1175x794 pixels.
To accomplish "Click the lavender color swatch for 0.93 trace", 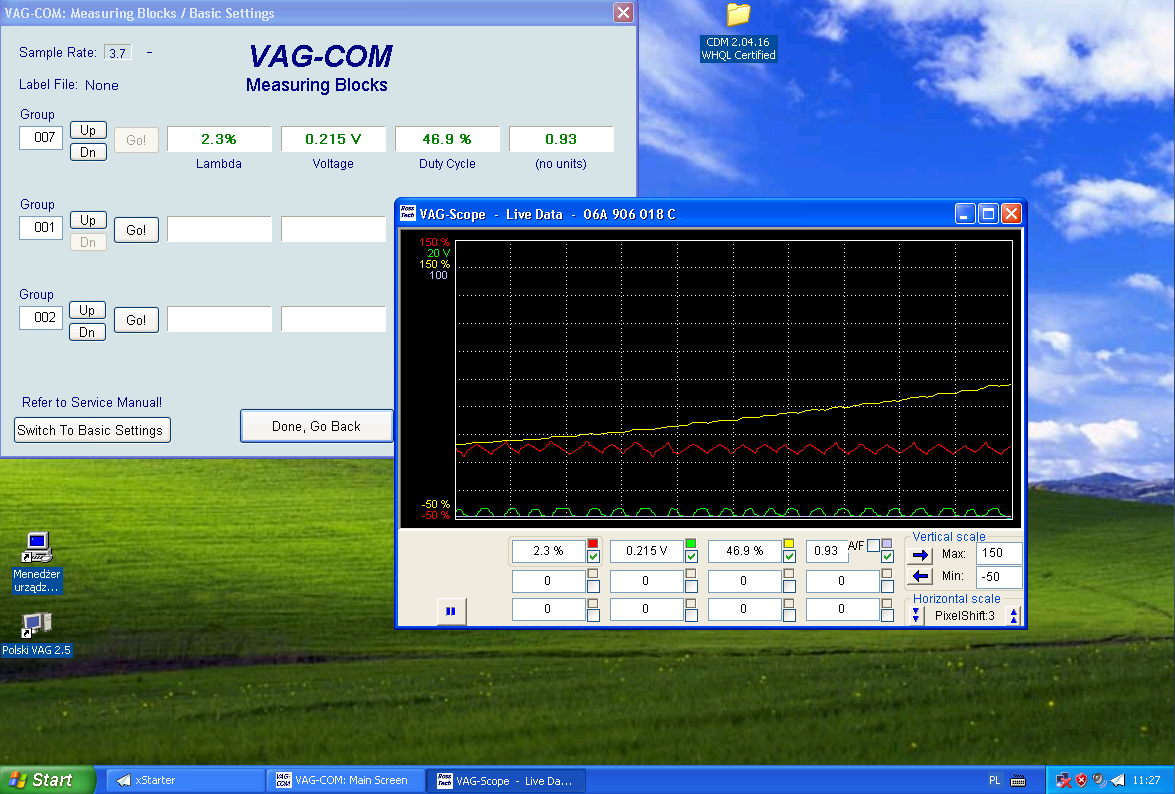I will 887,544.
